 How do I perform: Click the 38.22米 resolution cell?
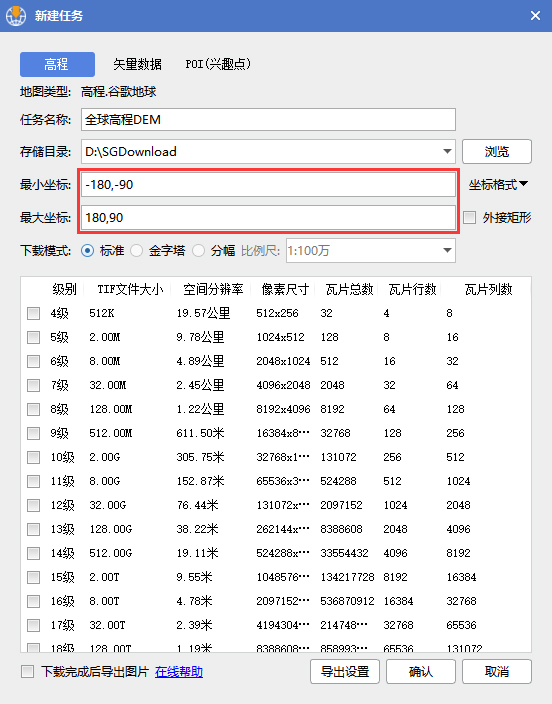[x=197, y=529]
